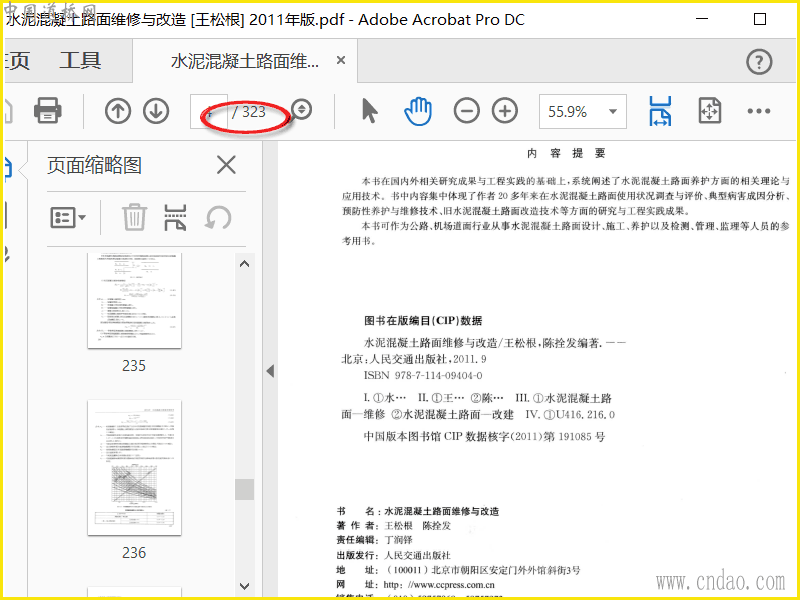This screenshot has width=800, height=600.
Task: Select page 236 thumbnail
Action: [x=134, y=467]
